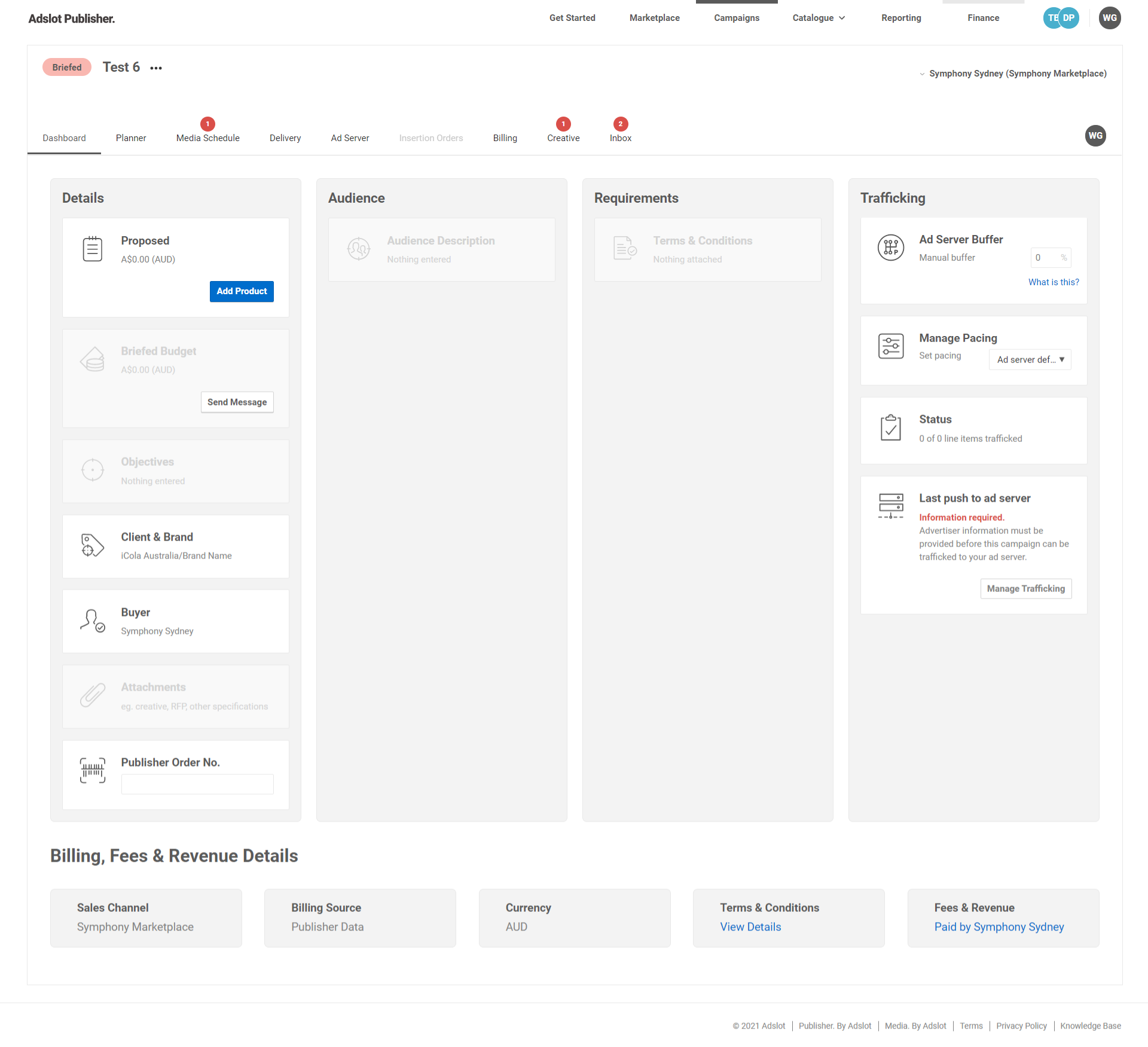Image resolution: width=1148 pixels, height=1047 pixels.
Task: Click the Proposed clipboard icon
Action: (x=92, y=249)
